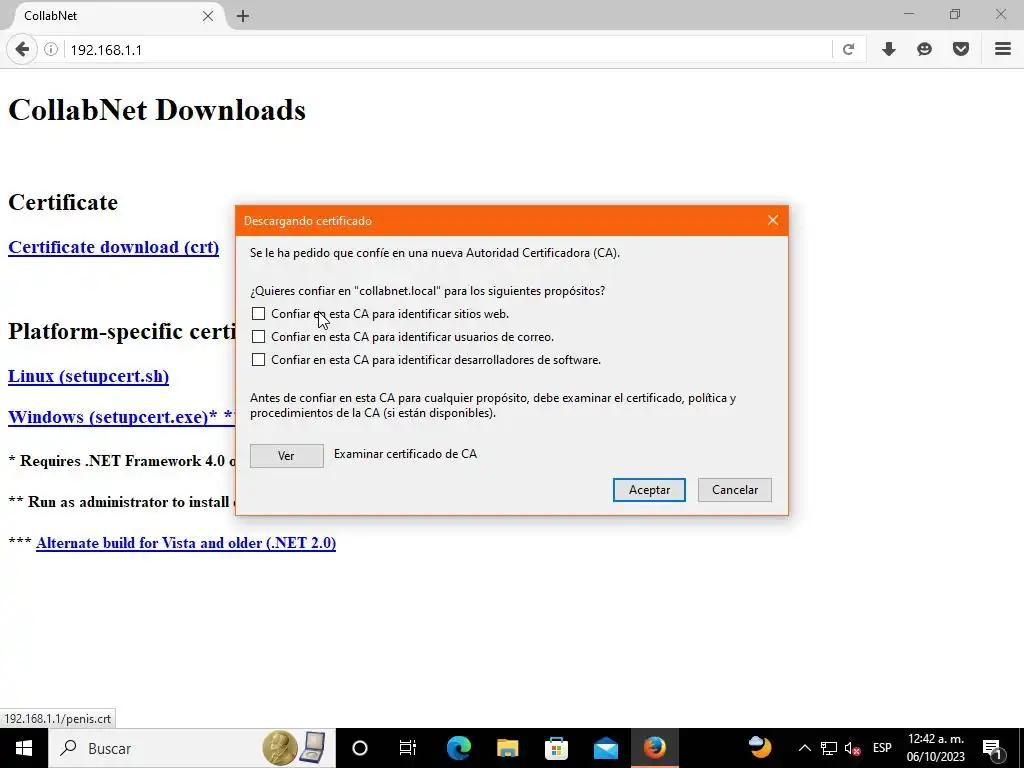Open the network icon in the system tray
Screen dimensions: 1024x768
tap(829, 748)
